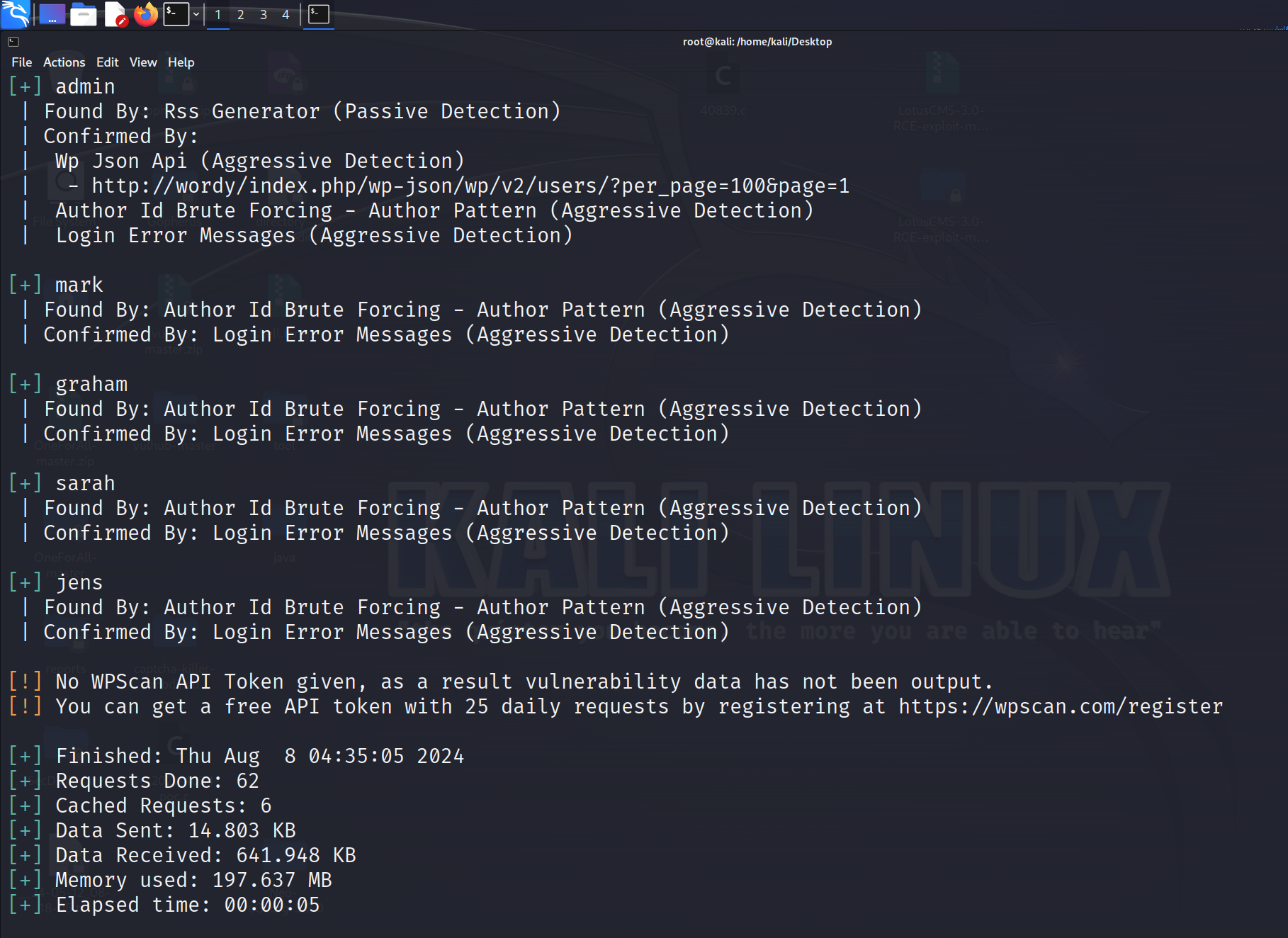
Task: Click the 'Data Received: 641.948 KB' line
Action: tap(183, 855)
